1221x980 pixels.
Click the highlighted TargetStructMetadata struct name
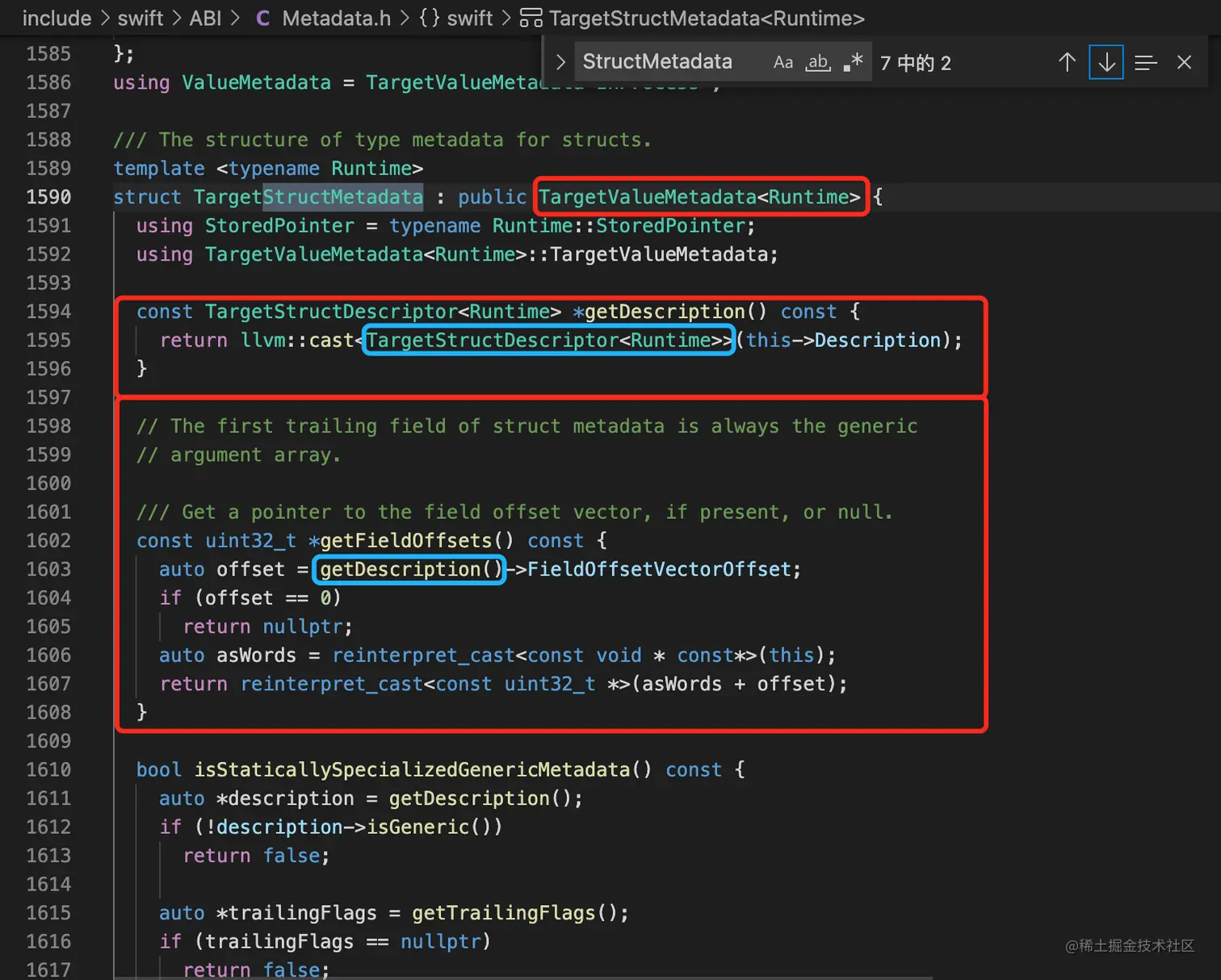308,197
